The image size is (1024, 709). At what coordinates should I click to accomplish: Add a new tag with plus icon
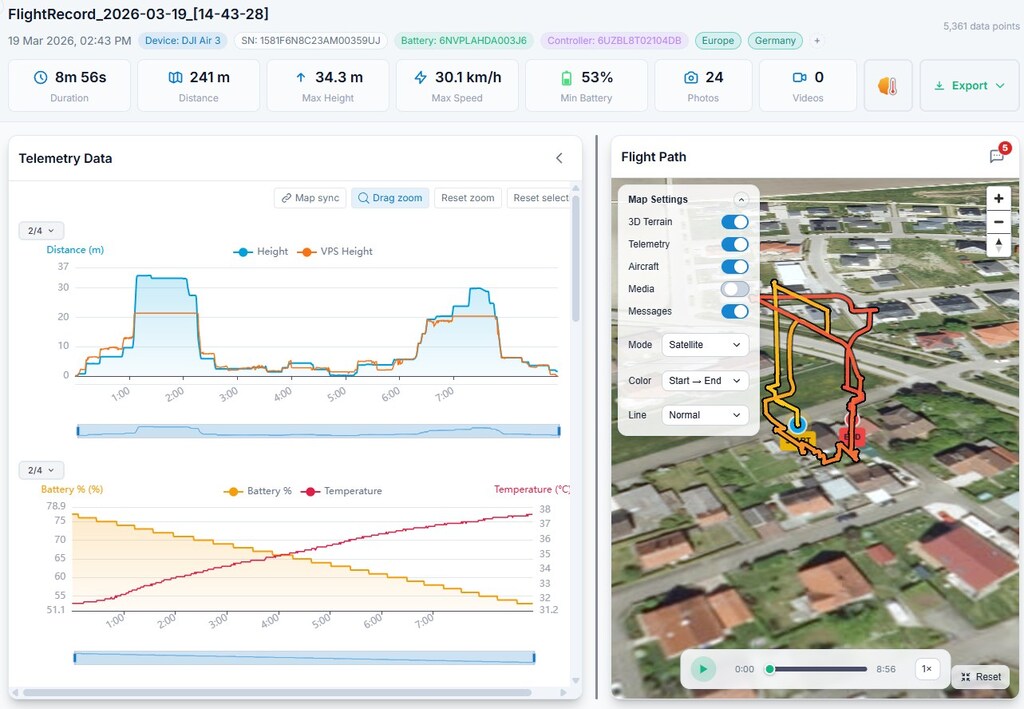pyautogui.click(x=817, y=41)
